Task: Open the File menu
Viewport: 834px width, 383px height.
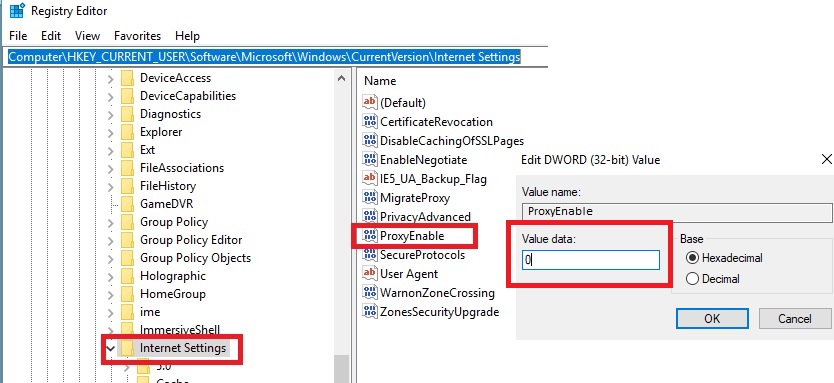Action: click(18, 36)
